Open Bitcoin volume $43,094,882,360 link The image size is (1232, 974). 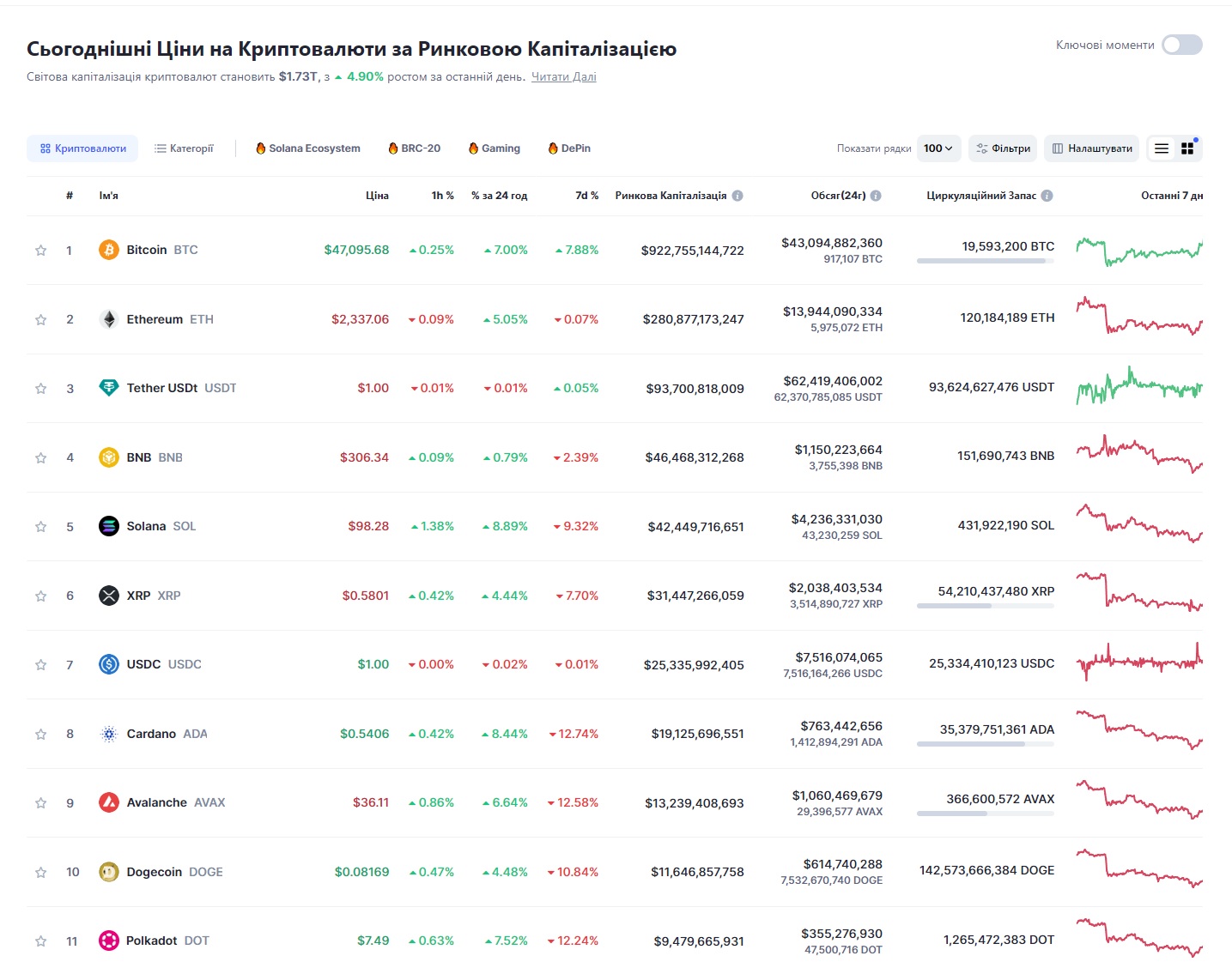click(x=832, y=243)
